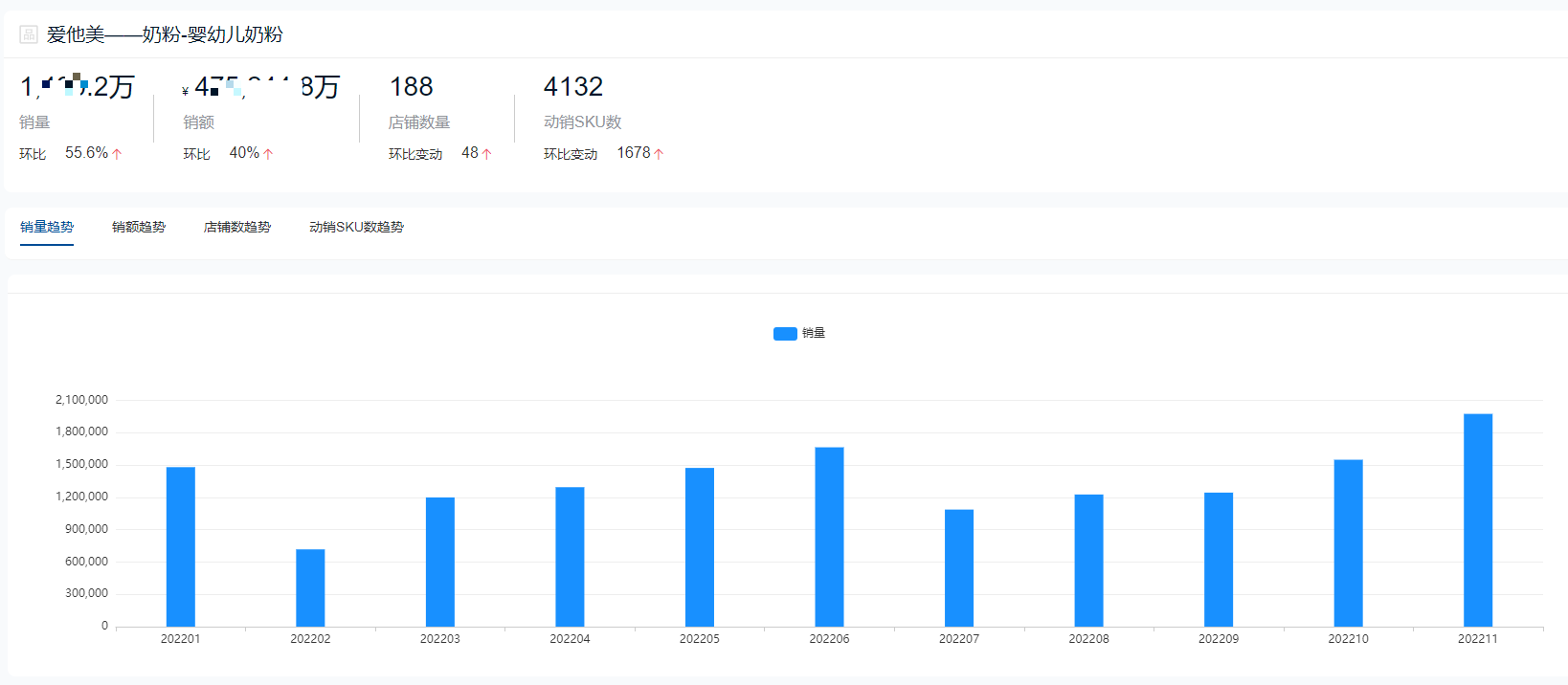
Task: Show the 动销SKU数趋势 tab
Action: coord(356,227)
